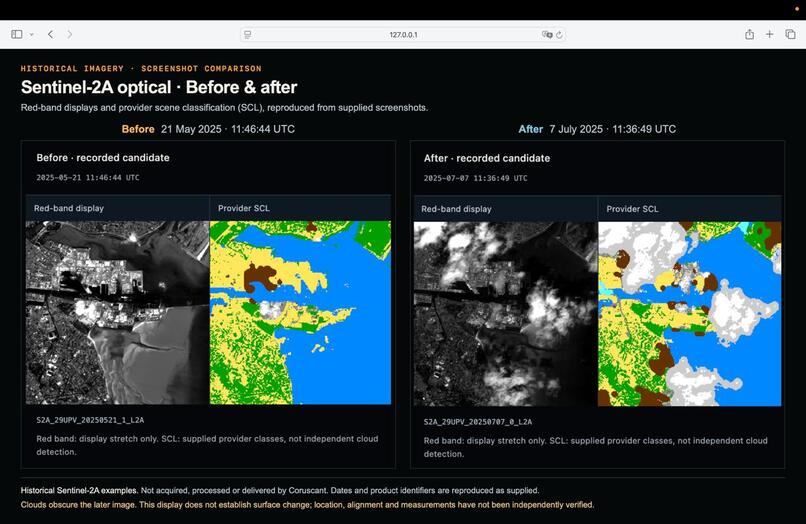
Task: Click the blue 'After' date label
Action: tap(530, 129)
